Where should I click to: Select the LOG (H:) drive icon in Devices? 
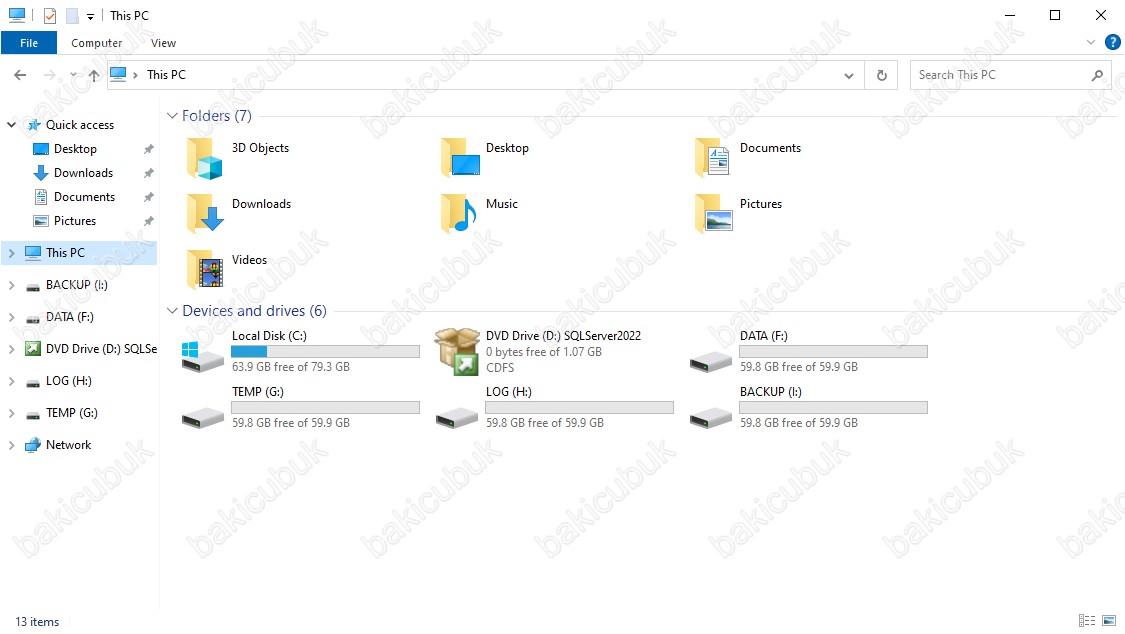(x=457, y=418)
